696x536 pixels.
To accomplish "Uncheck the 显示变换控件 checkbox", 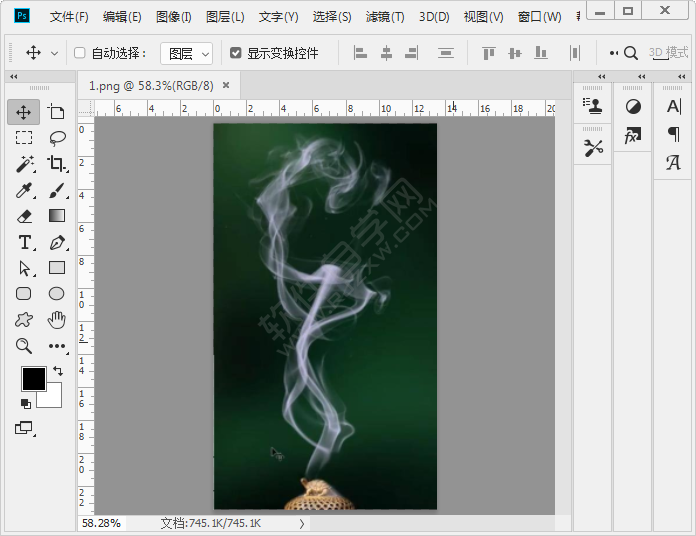I will point(236,53).
